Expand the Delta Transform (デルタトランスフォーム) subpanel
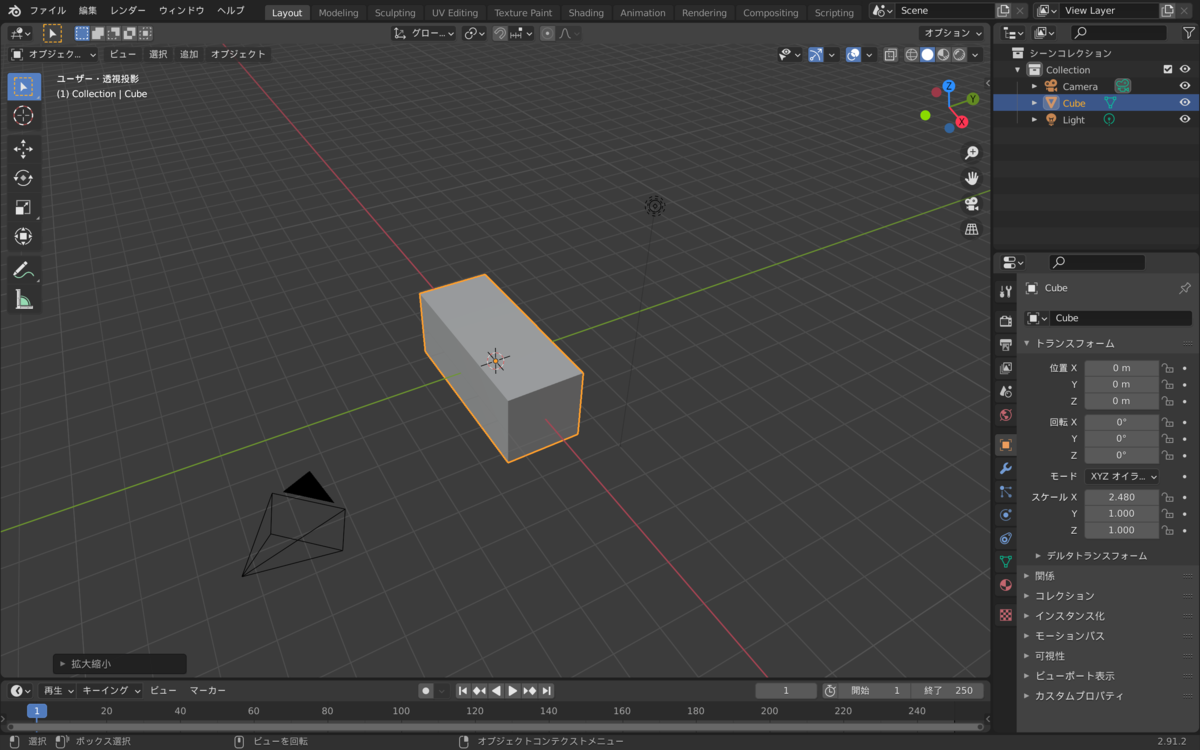 click(1096, 555)
